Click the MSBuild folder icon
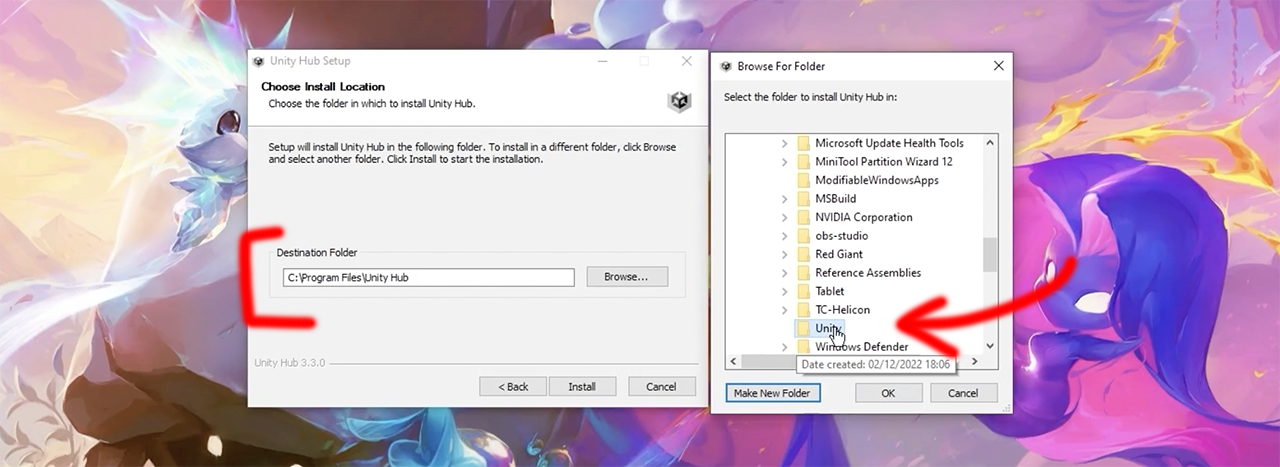This screenshot has width=1280, height=467. pos(803,198)
